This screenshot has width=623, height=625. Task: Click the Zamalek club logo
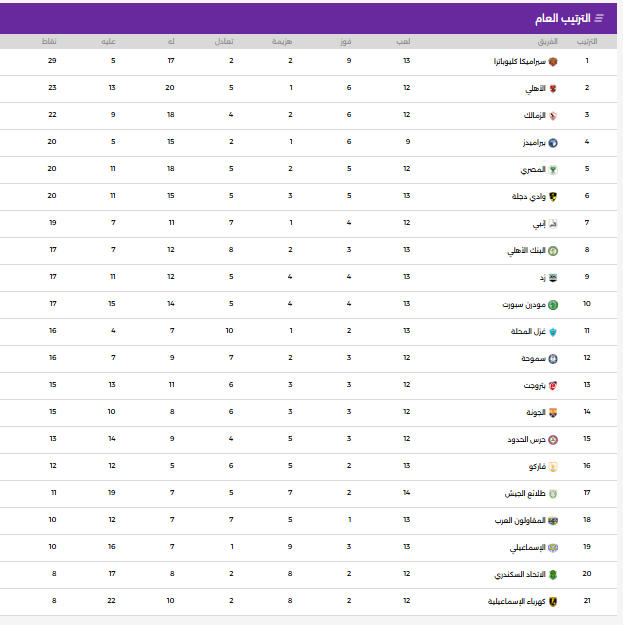(553, 116)
